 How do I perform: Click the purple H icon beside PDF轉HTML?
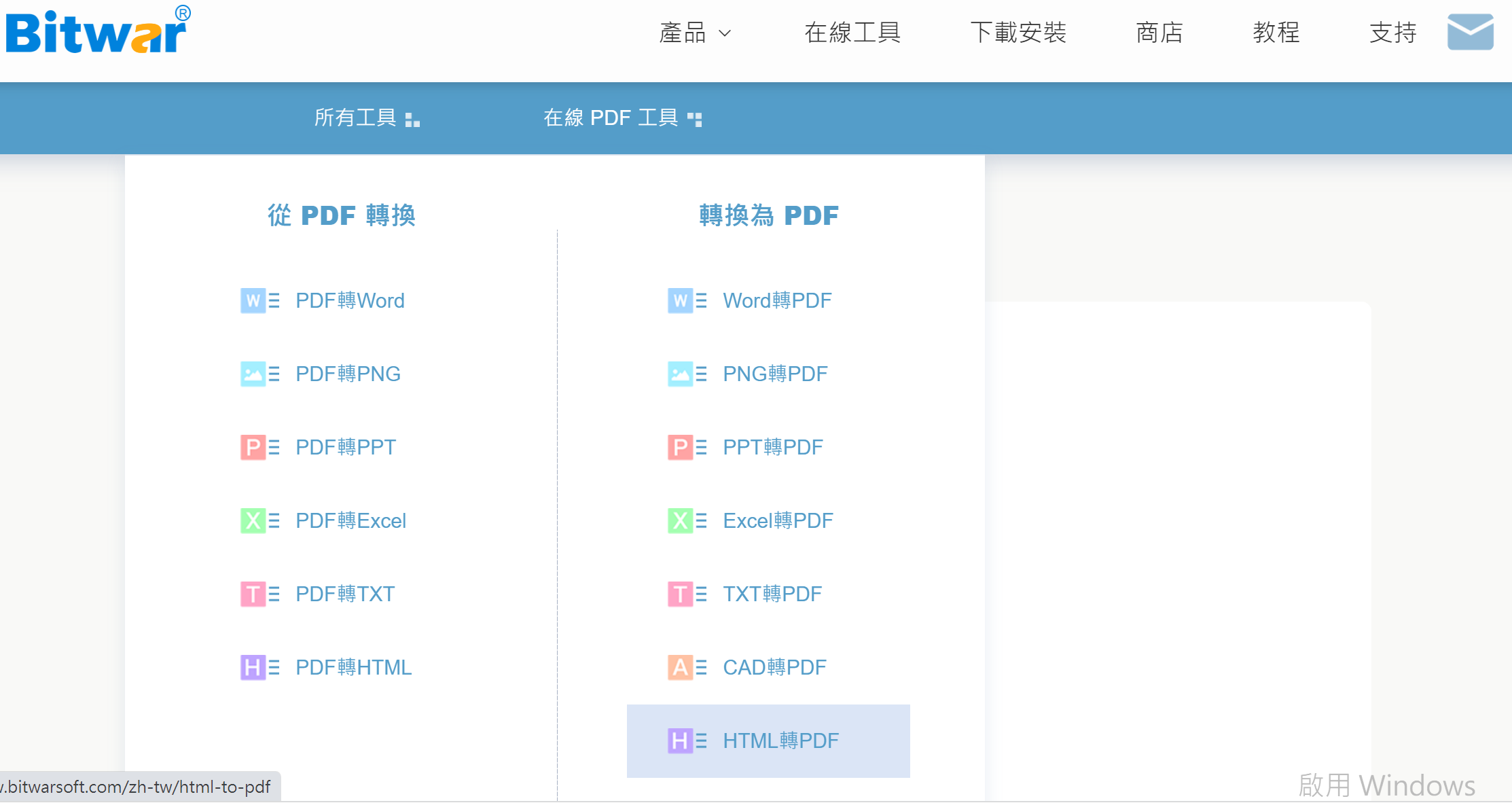(253, 667)
